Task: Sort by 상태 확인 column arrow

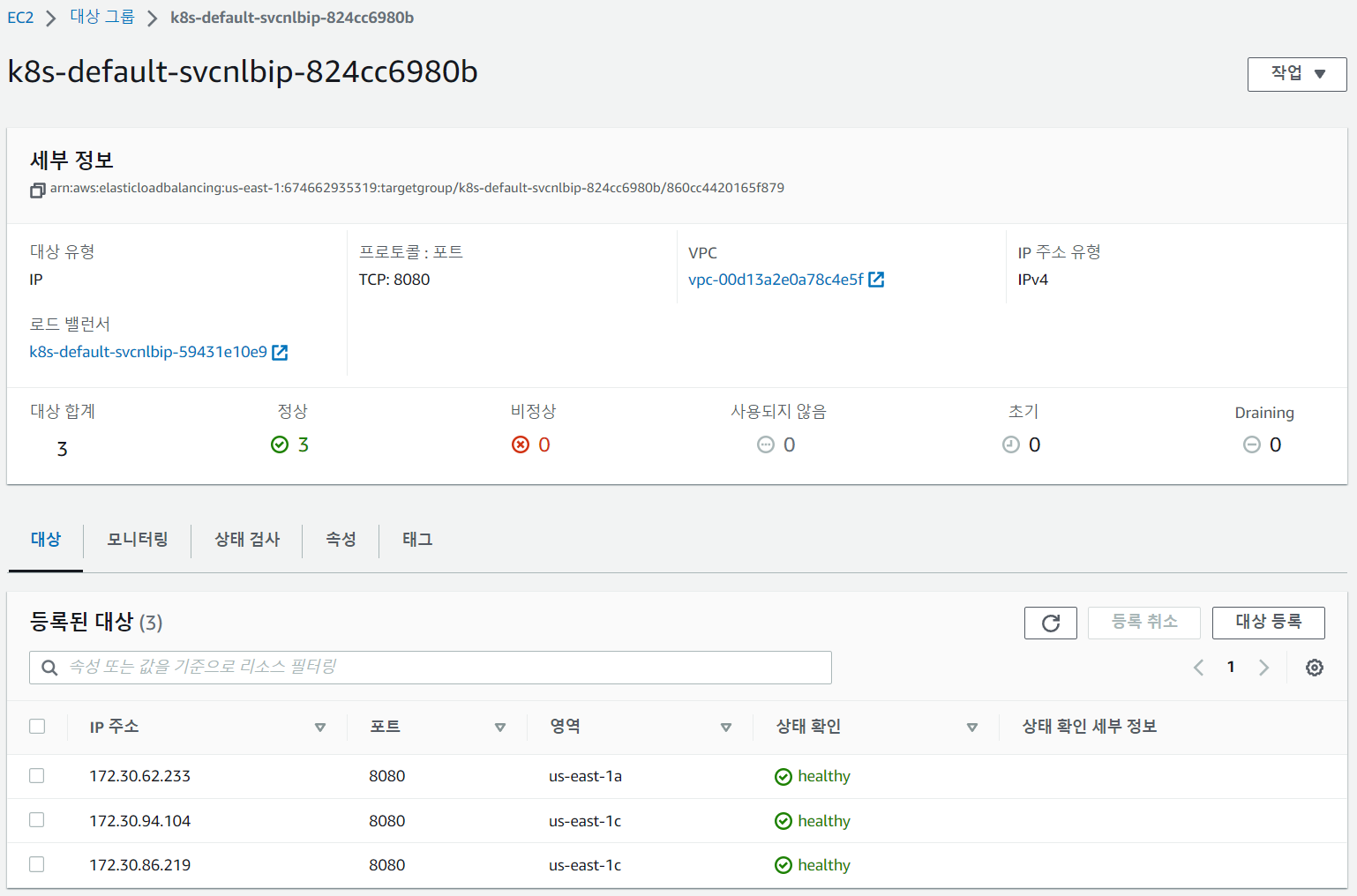Action: pos(971,728)
